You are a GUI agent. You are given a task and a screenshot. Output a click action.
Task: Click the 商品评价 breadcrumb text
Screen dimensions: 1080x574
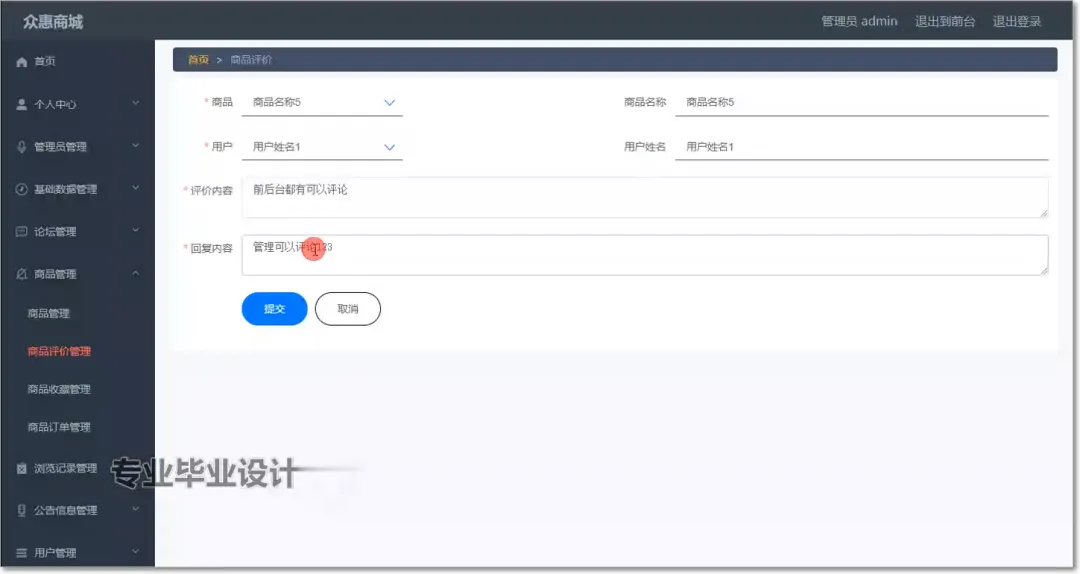(x=251, y=60)
